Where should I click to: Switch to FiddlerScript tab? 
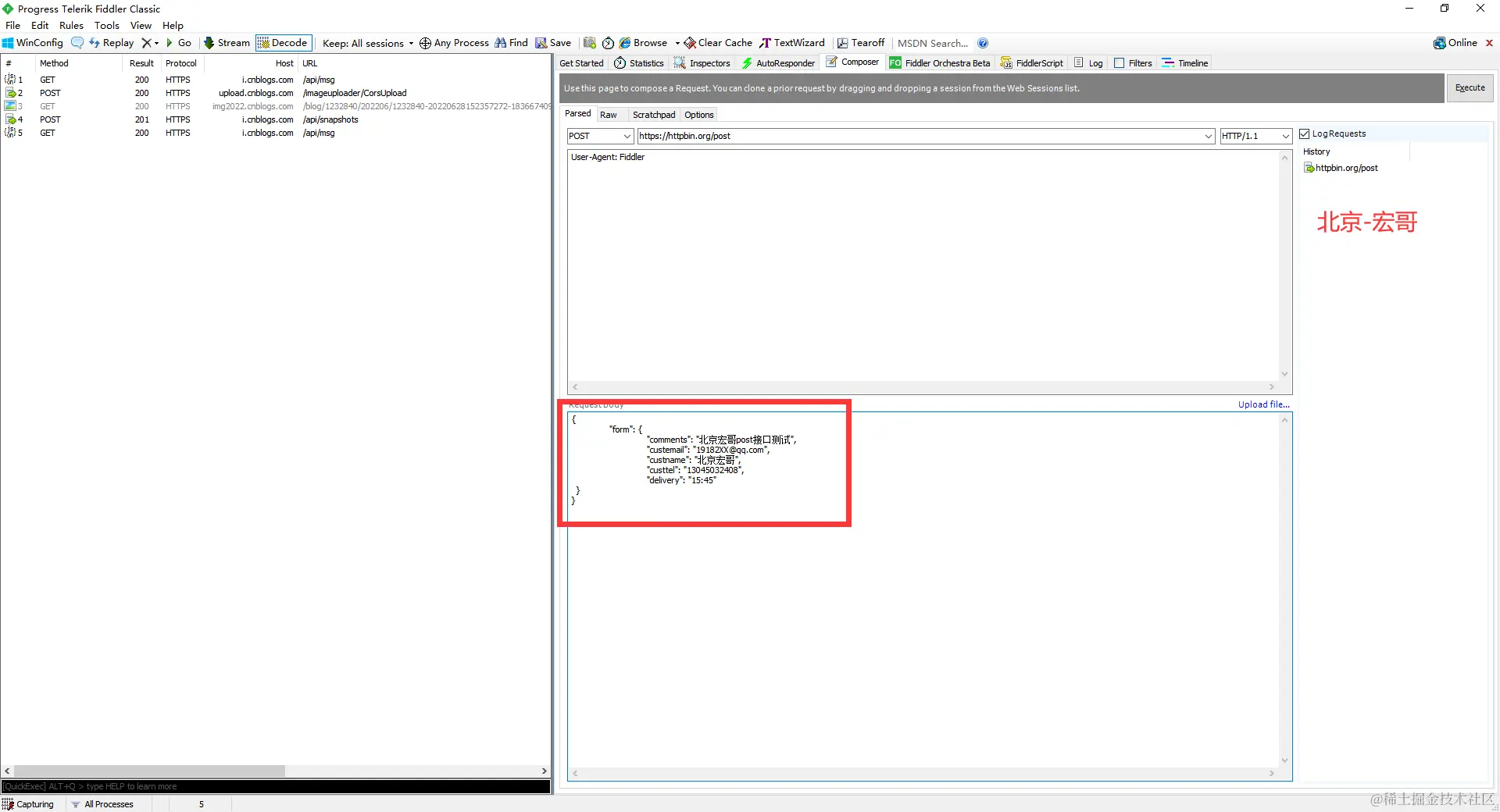coord(1031,63)
